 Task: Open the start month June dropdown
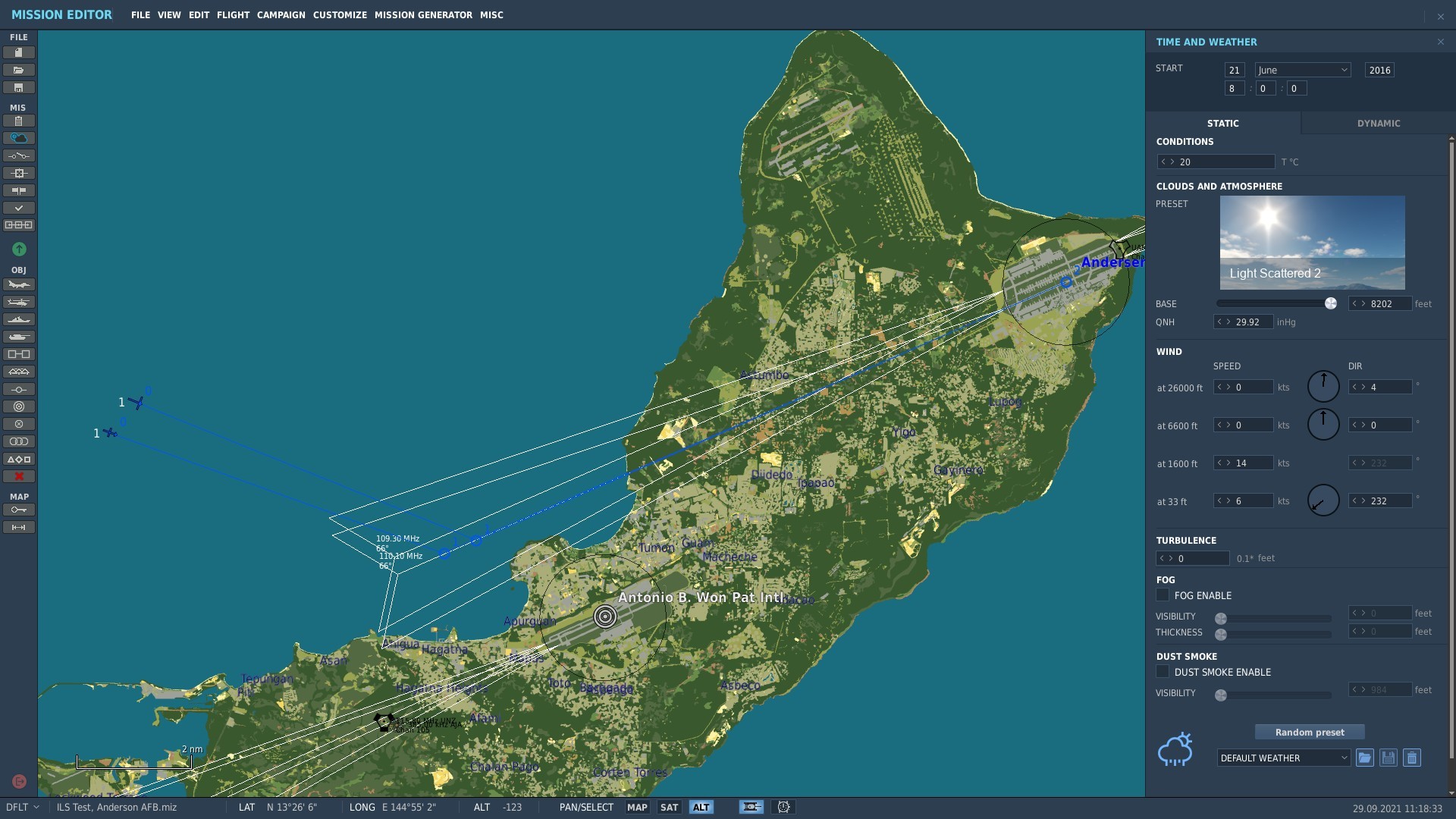[x=1302, y=70]
